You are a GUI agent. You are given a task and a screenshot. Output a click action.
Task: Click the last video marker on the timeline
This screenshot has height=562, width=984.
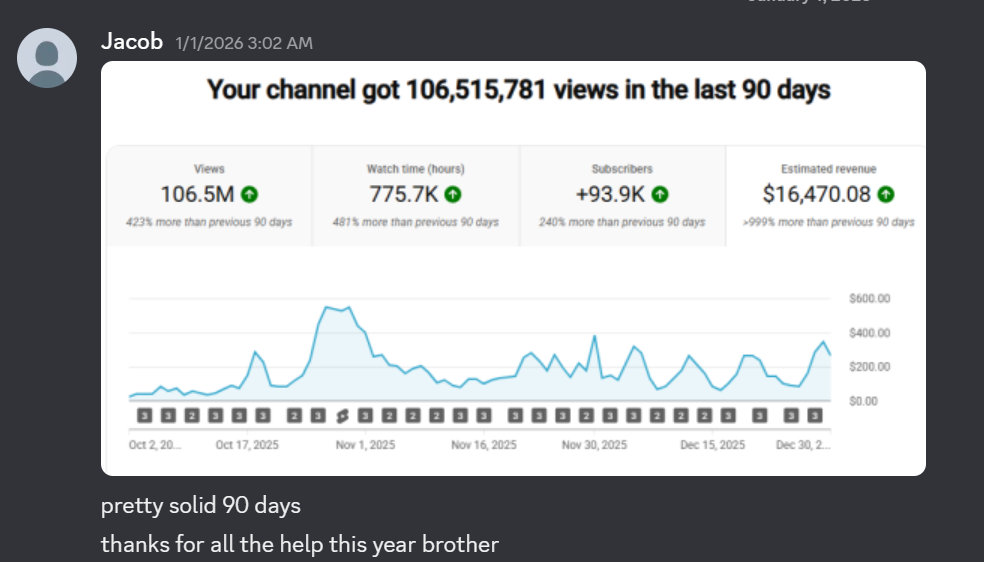pyautogui.click(x=815, y=416)
